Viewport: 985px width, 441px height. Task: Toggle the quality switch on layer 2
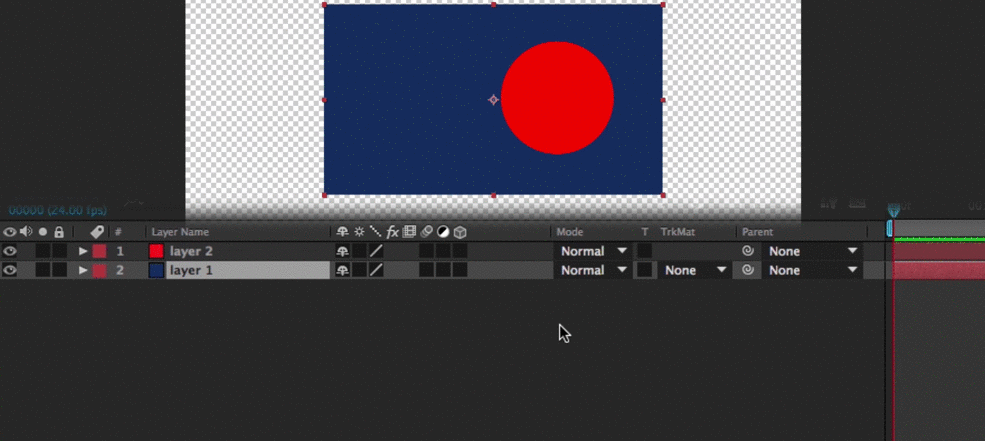(376, 251)
